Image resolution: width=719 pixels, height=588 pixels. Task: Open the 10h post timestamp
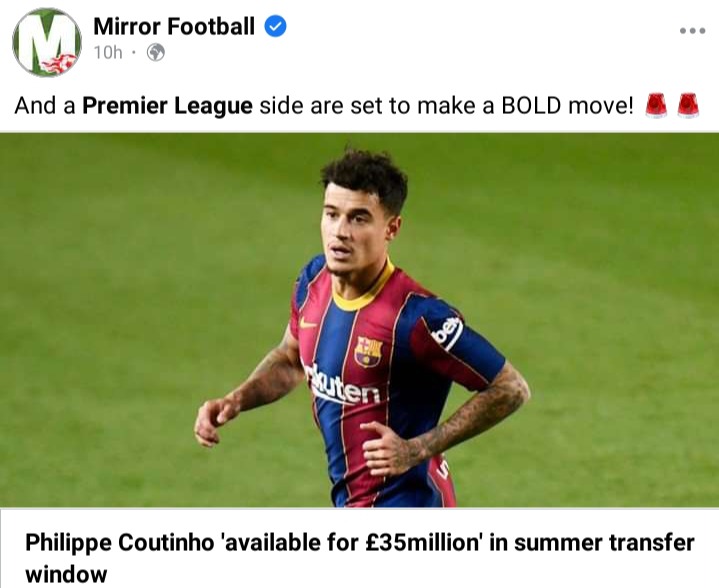(x=108, y=53)
